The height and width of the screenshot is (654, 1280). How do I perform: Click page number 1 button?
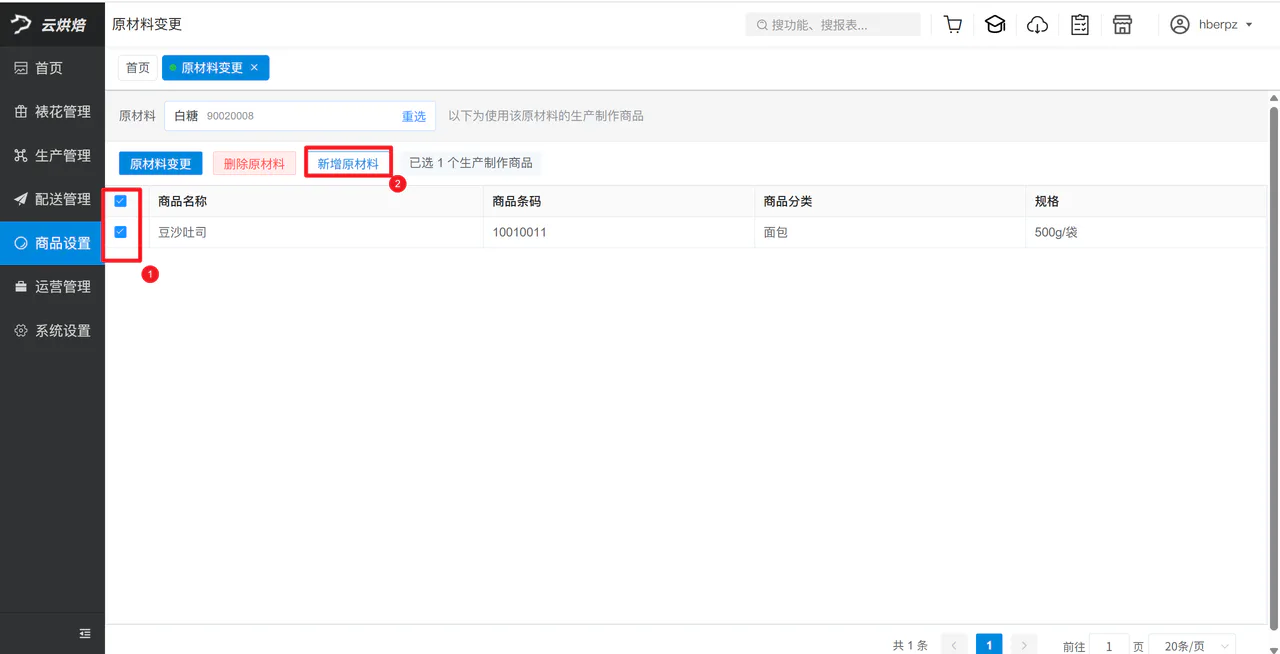tap(989, 646)
